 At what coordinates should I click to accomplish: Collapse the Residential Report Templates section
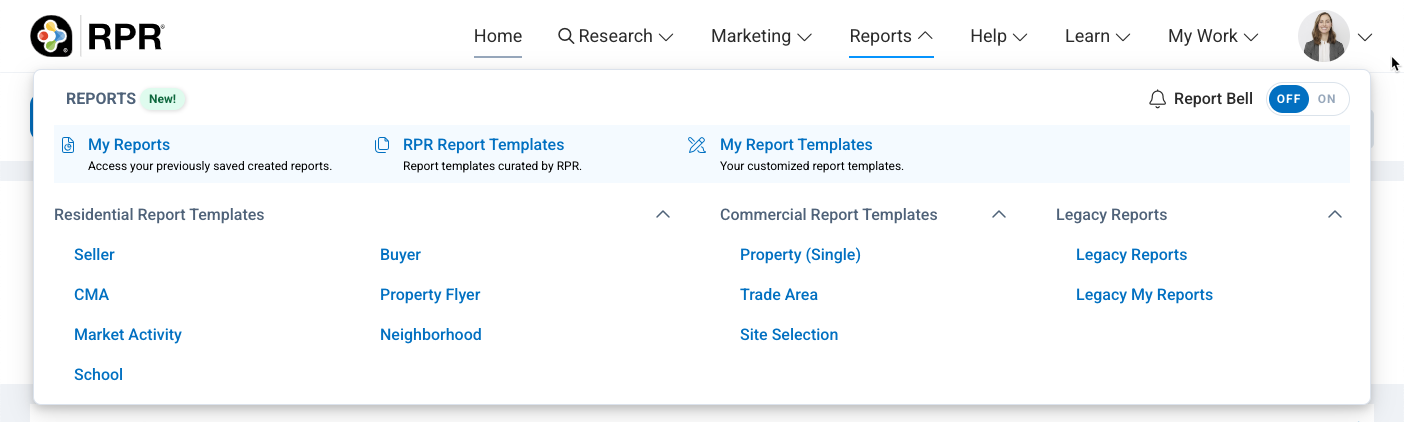pyautogui.click(x=662, y=215)
